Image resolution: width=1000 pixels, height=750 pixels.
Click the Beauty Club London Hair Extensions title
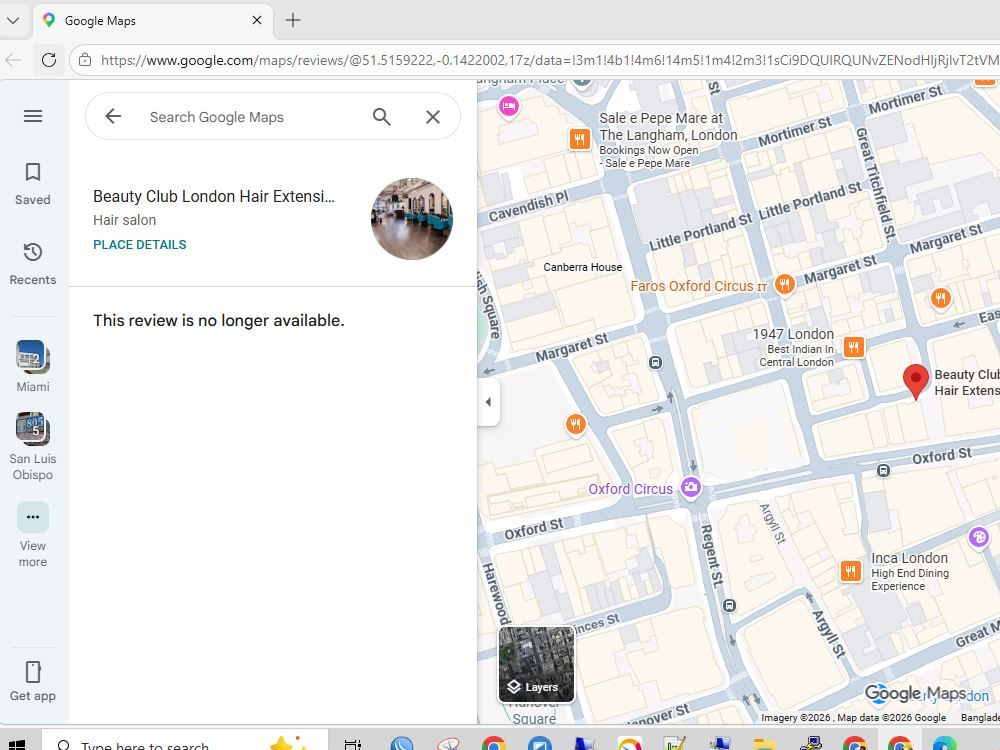(x=214, y=196)
